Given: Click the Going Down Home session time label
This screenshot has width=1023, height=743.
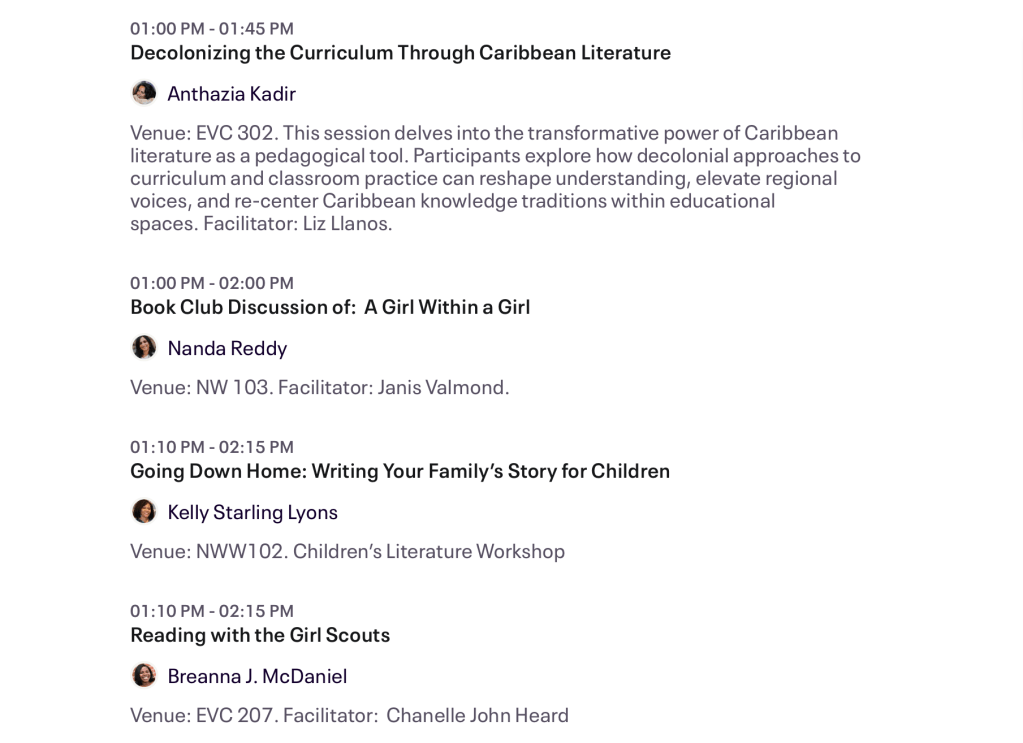Looking at the screenshot, I should click(212, 447).
